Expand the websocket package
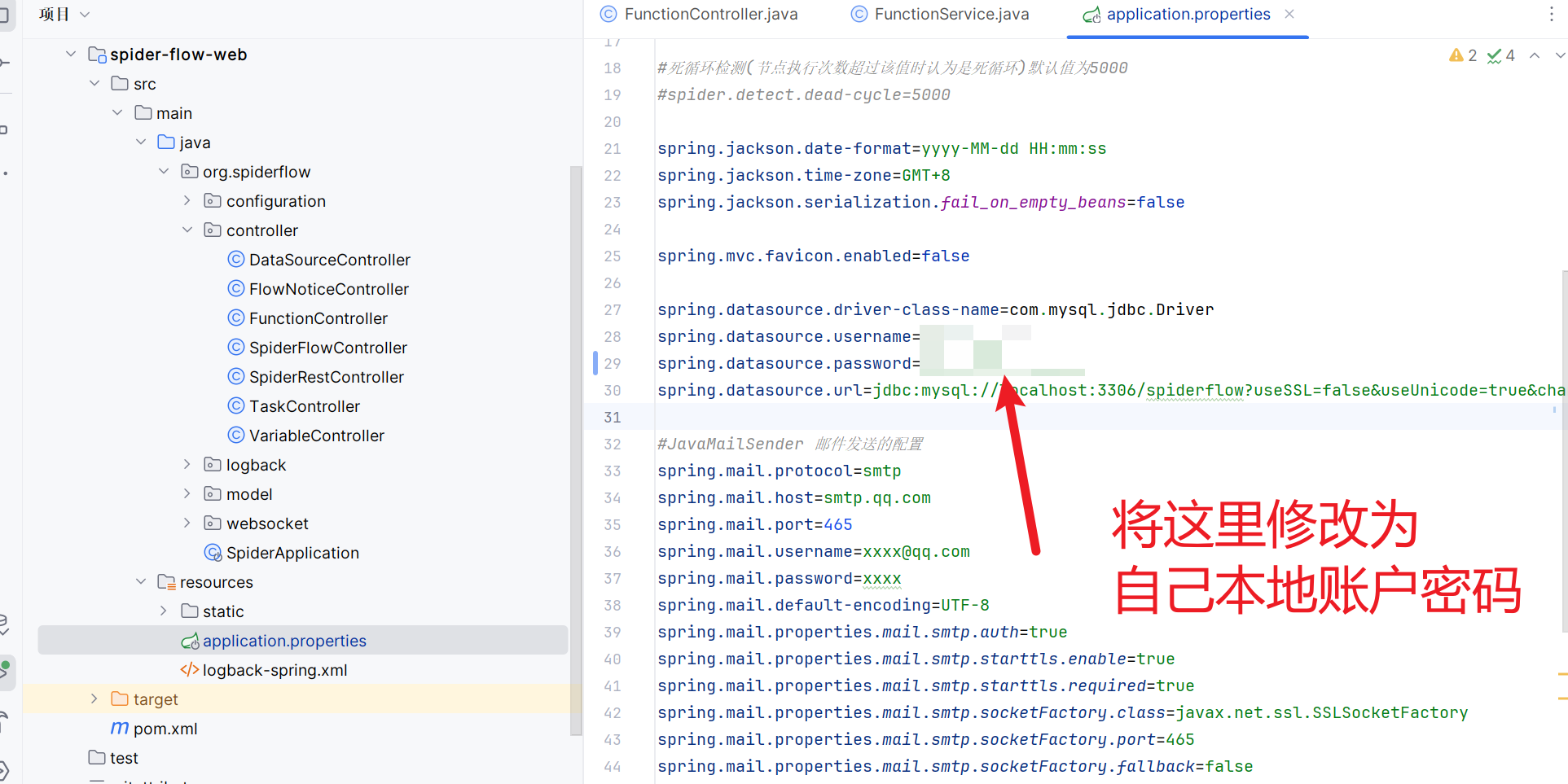This screenshot has height=784, width=1568. pyautogui.click(x=187, y=523)
